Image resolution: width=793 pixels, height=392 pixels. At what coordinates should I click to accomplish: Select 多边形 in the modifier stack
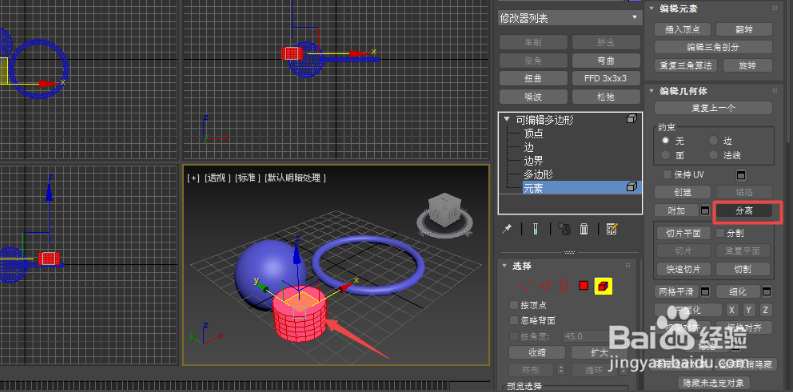538,175
